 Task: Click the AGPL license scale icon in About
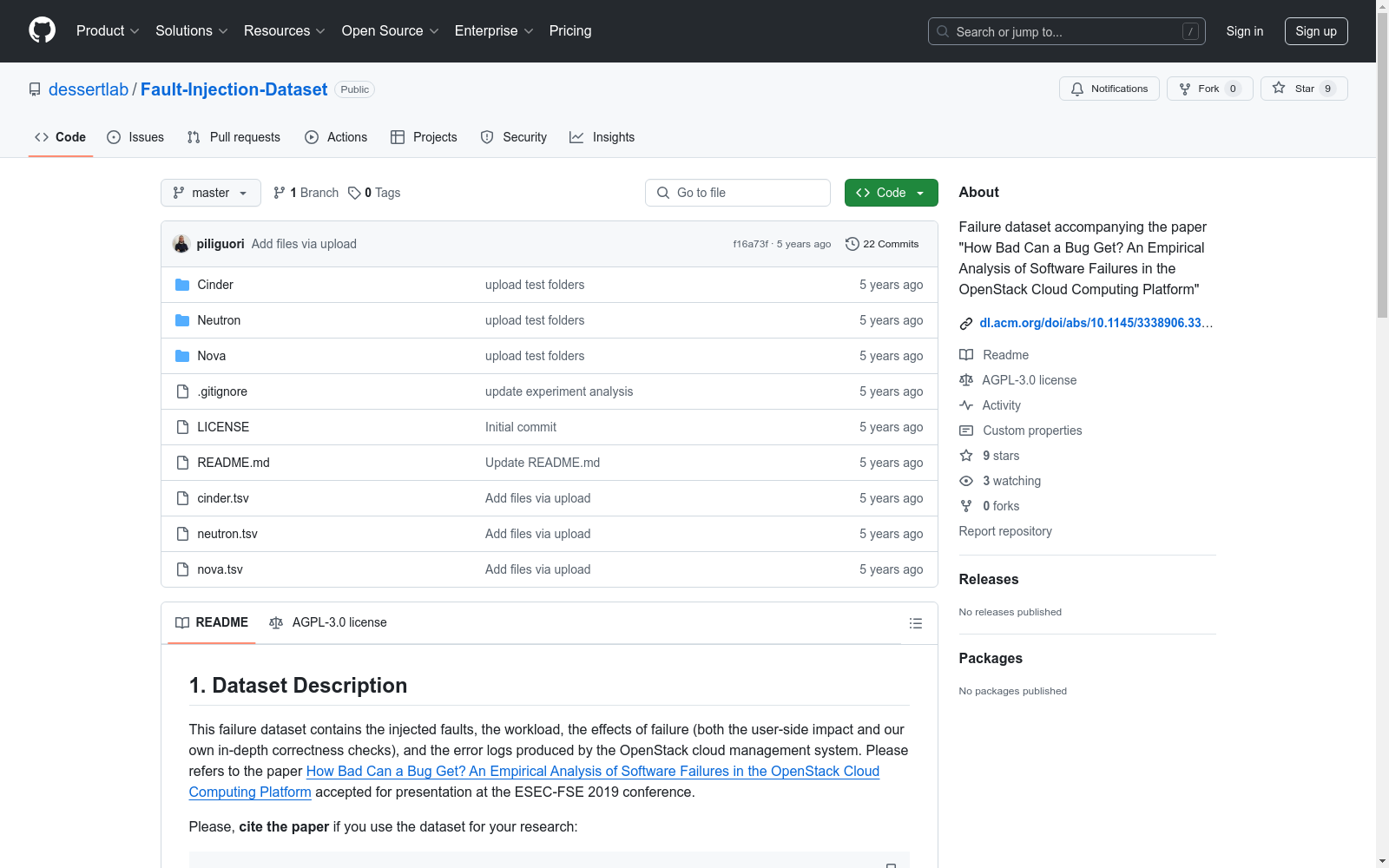tap(966, 380)
